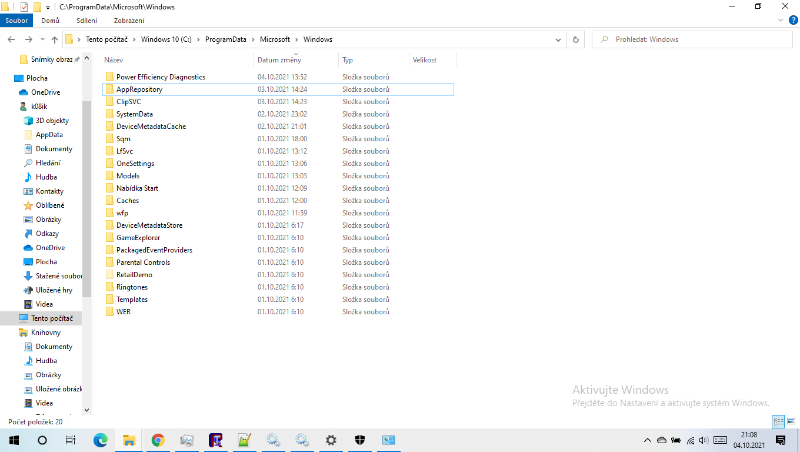The width and height of the screenshot is (800, 452).
Task: Go up one folder level
Action: pyautogui.click(x=55, y=39)
